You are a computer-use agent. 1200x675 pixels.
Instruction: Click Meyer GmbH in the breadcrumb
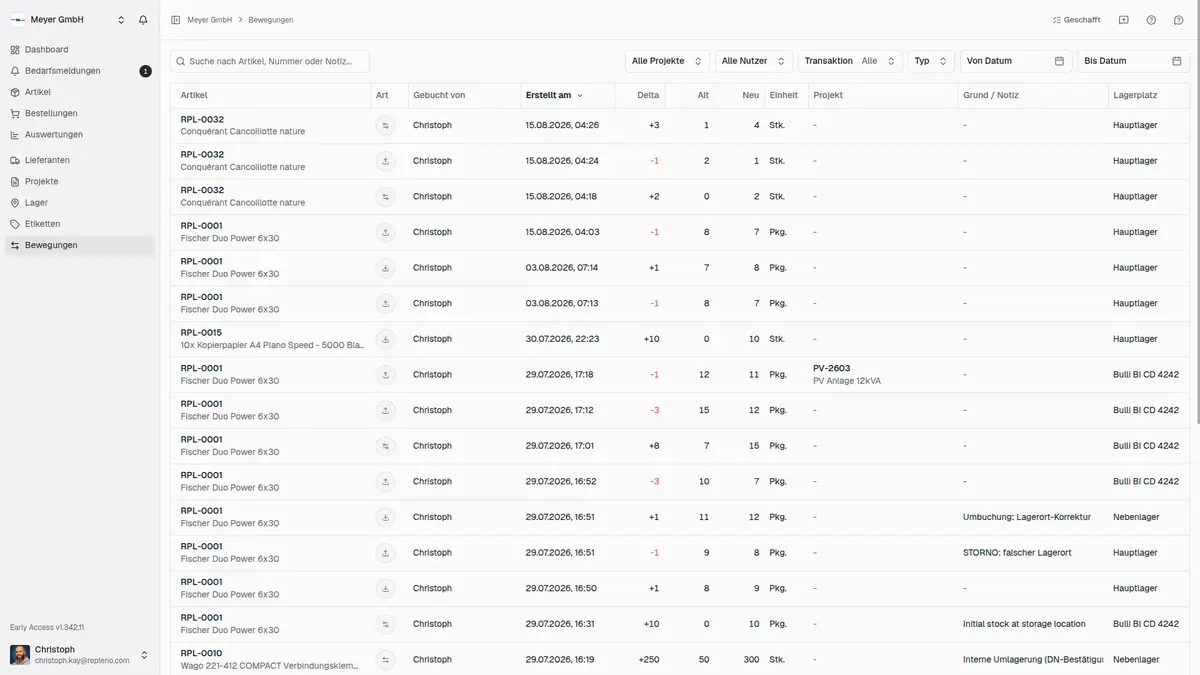point(209,20)
